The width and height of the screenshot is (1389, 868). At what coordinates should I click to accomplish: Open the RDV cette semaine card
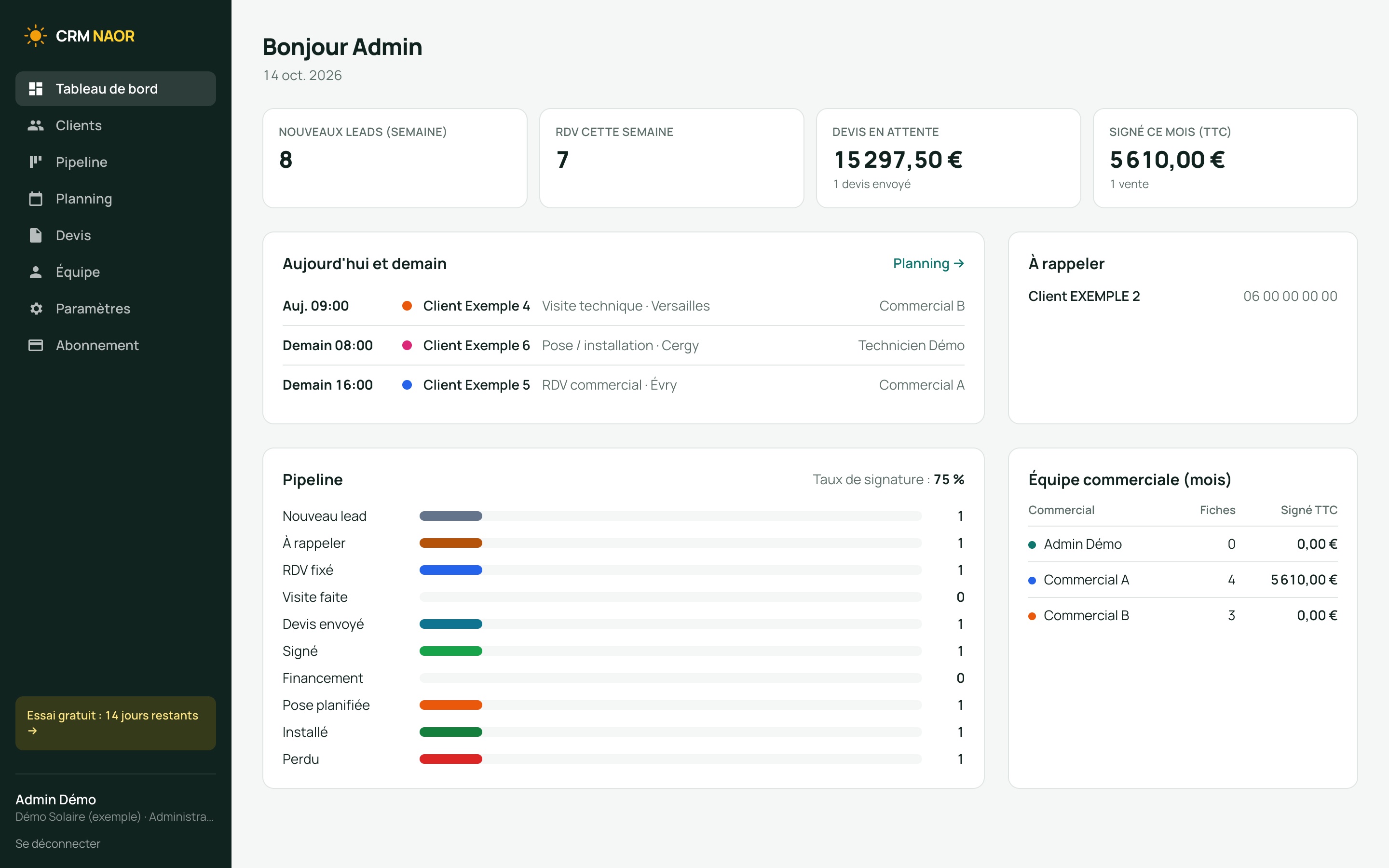tap(671, 158)
